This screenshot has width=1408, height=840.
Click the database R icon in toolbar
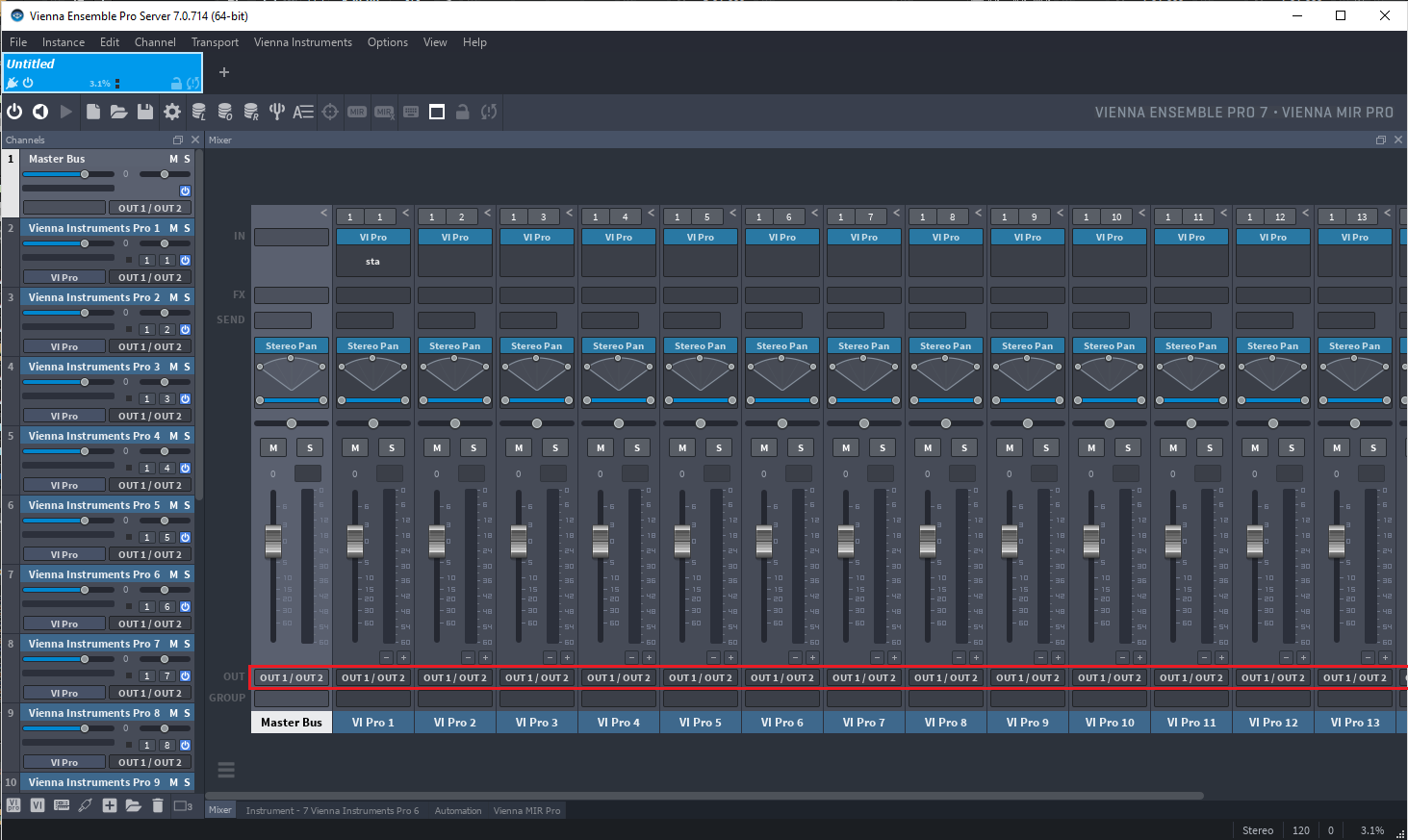[250, 112]
